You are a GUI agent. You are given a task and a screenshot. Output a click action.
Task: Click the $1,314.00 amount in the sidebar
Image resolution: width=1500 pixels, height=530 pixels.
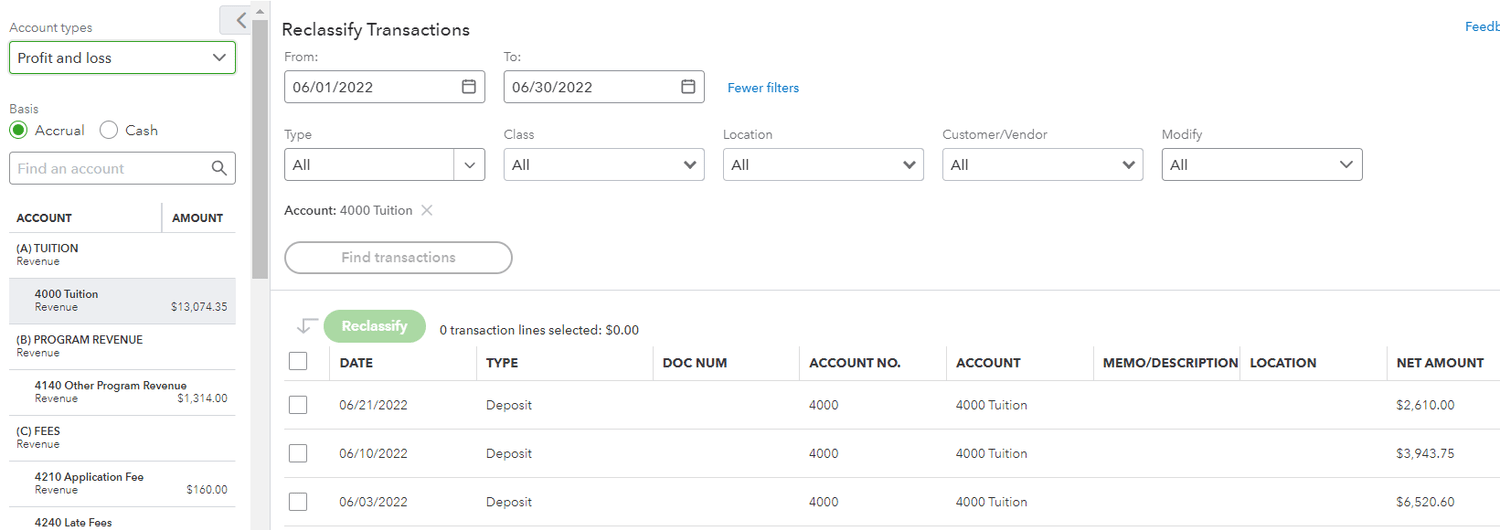click(202, 398)
